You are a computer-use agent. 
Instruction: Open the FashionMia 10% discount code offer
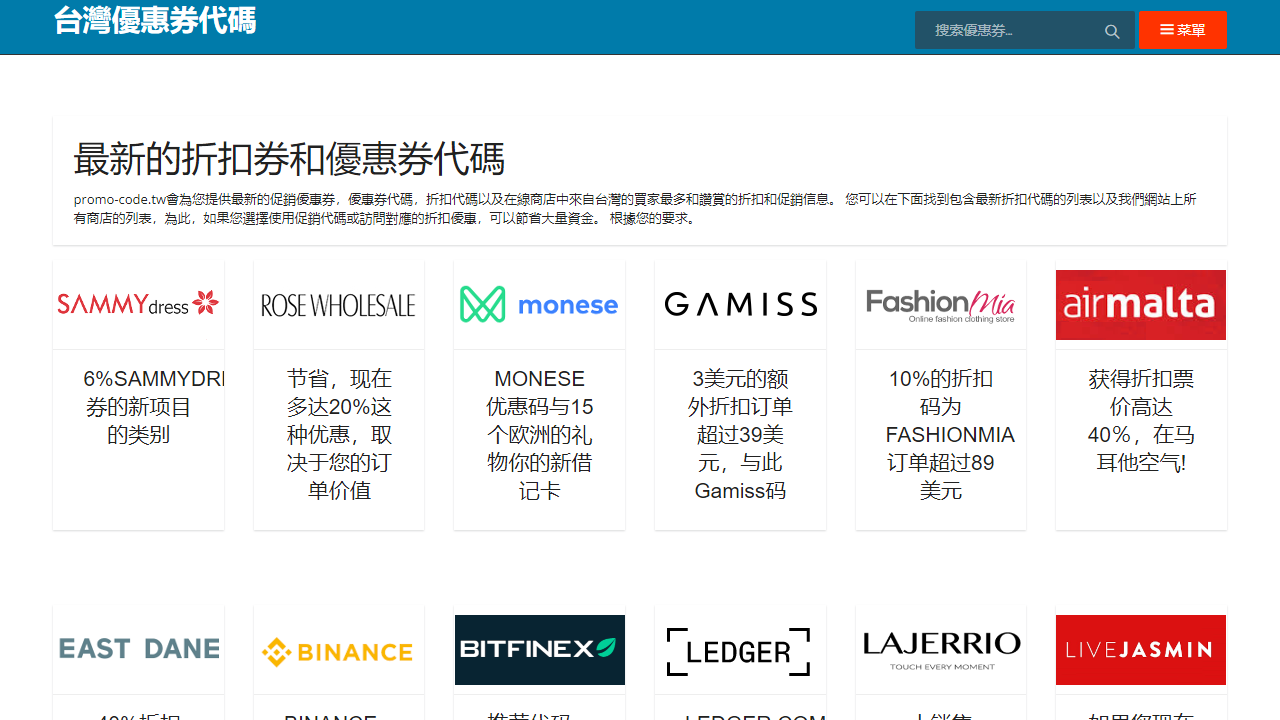tap(941, 435)
